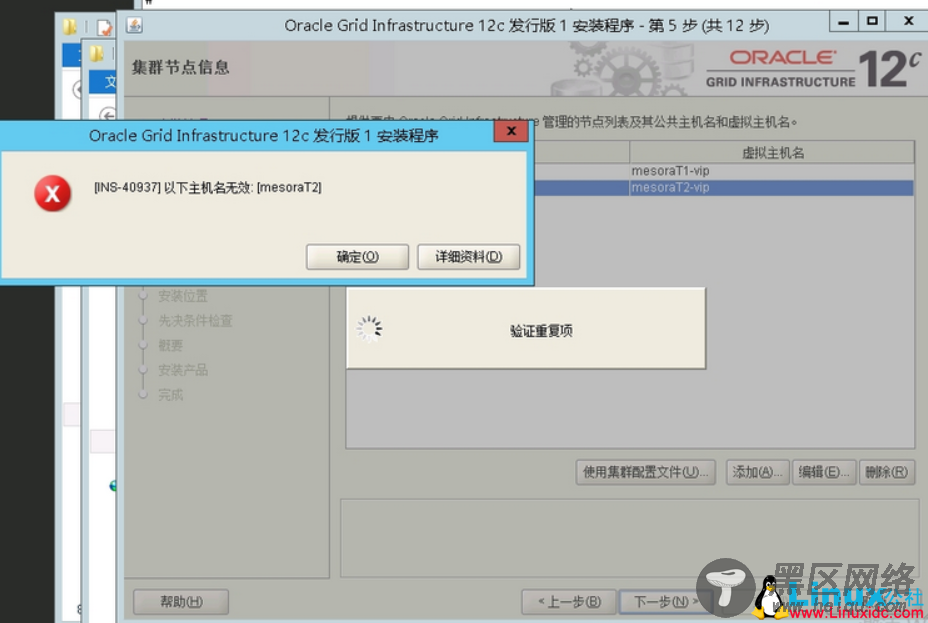Click the 删除(R) button
Viewport: 928px width, 623px height.
(887, 472)
